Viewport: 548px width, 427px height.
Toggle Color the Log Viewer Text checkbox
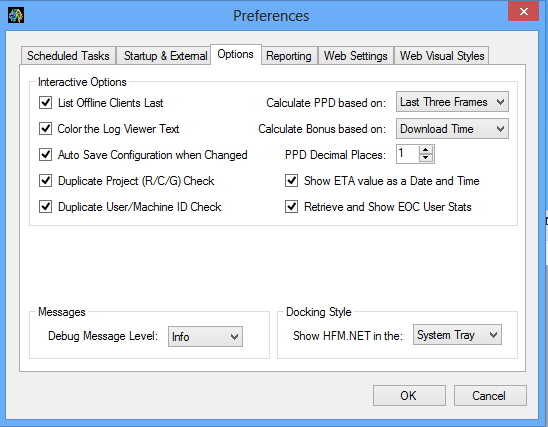(45, 129)
